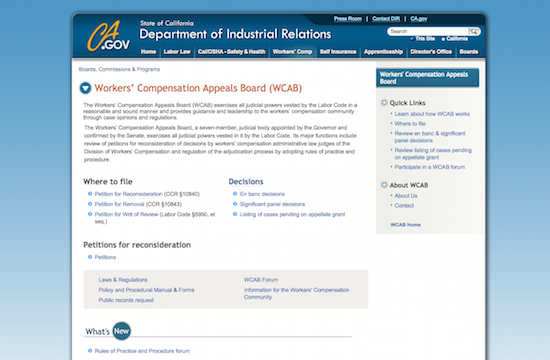Click the Petitions for reconsideration heading
This screenshot has height=360, width=550.
pyautogui.click(x=137, y=245)
